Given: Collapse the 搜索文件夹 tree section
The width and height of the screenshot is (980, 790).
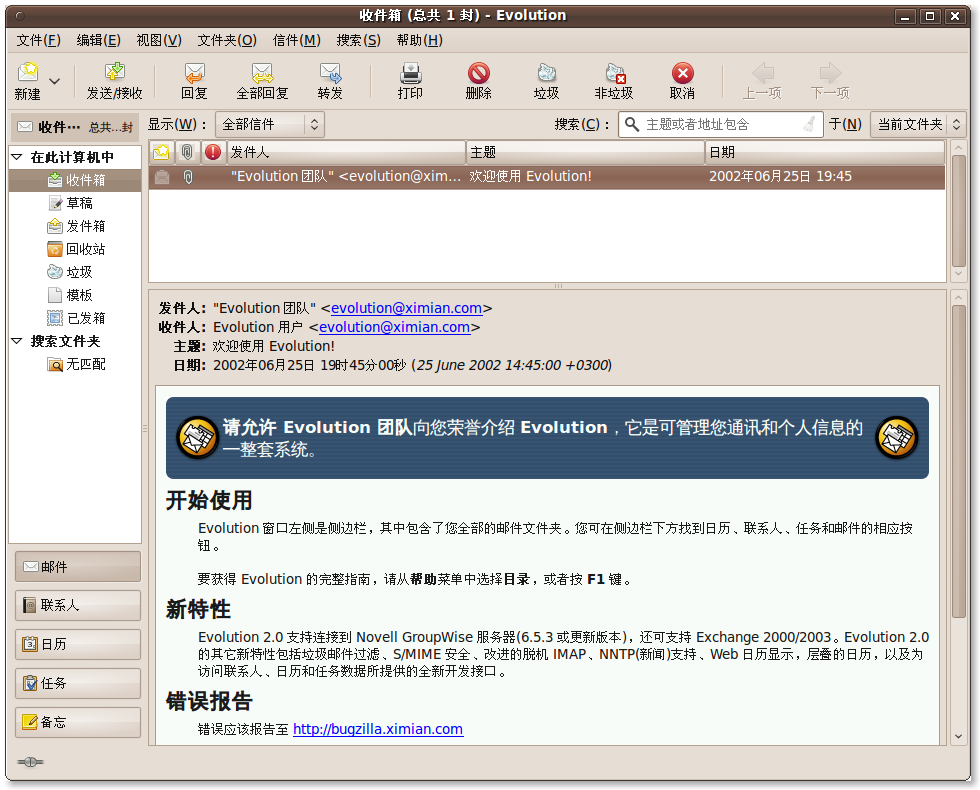Looking at the screenshot, I should click(17, 341).
